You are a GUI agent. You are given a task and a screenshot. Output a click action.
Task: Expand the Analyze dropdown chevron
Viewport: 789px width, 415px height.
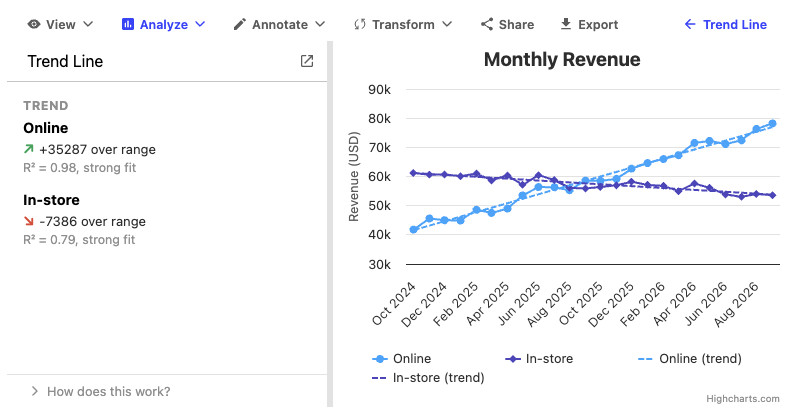[200, 24]
